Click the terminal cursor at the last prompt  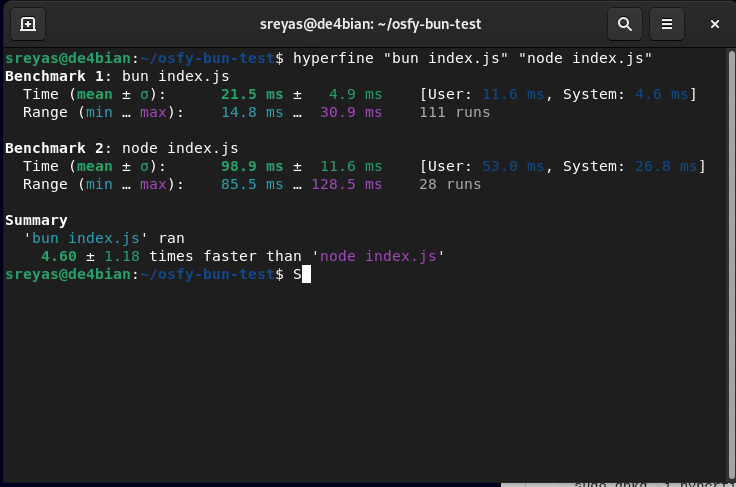point(306,274)
